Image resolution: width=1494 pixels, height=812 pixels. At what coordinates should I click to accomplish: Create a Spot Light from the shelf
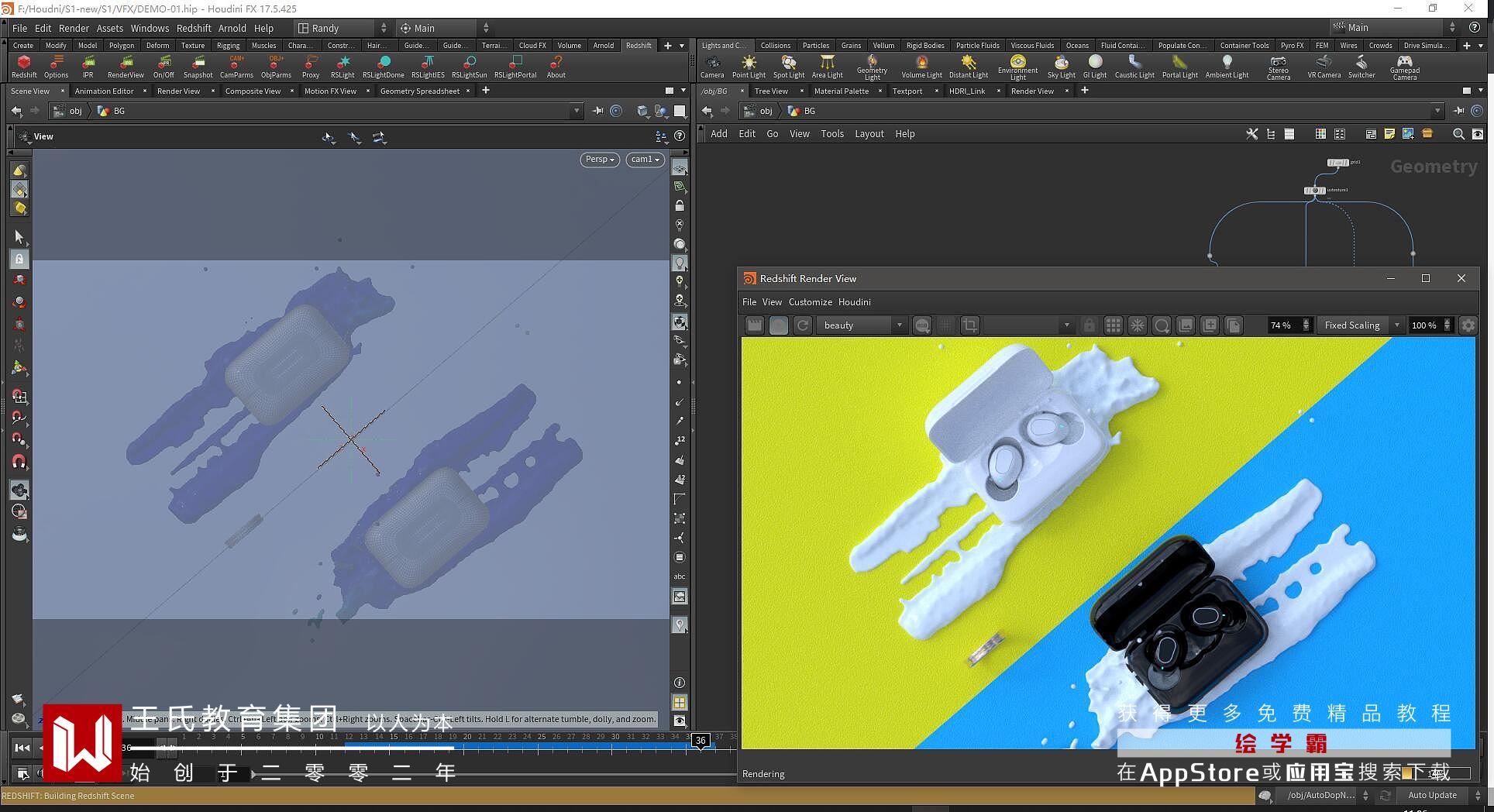[789, 67]
